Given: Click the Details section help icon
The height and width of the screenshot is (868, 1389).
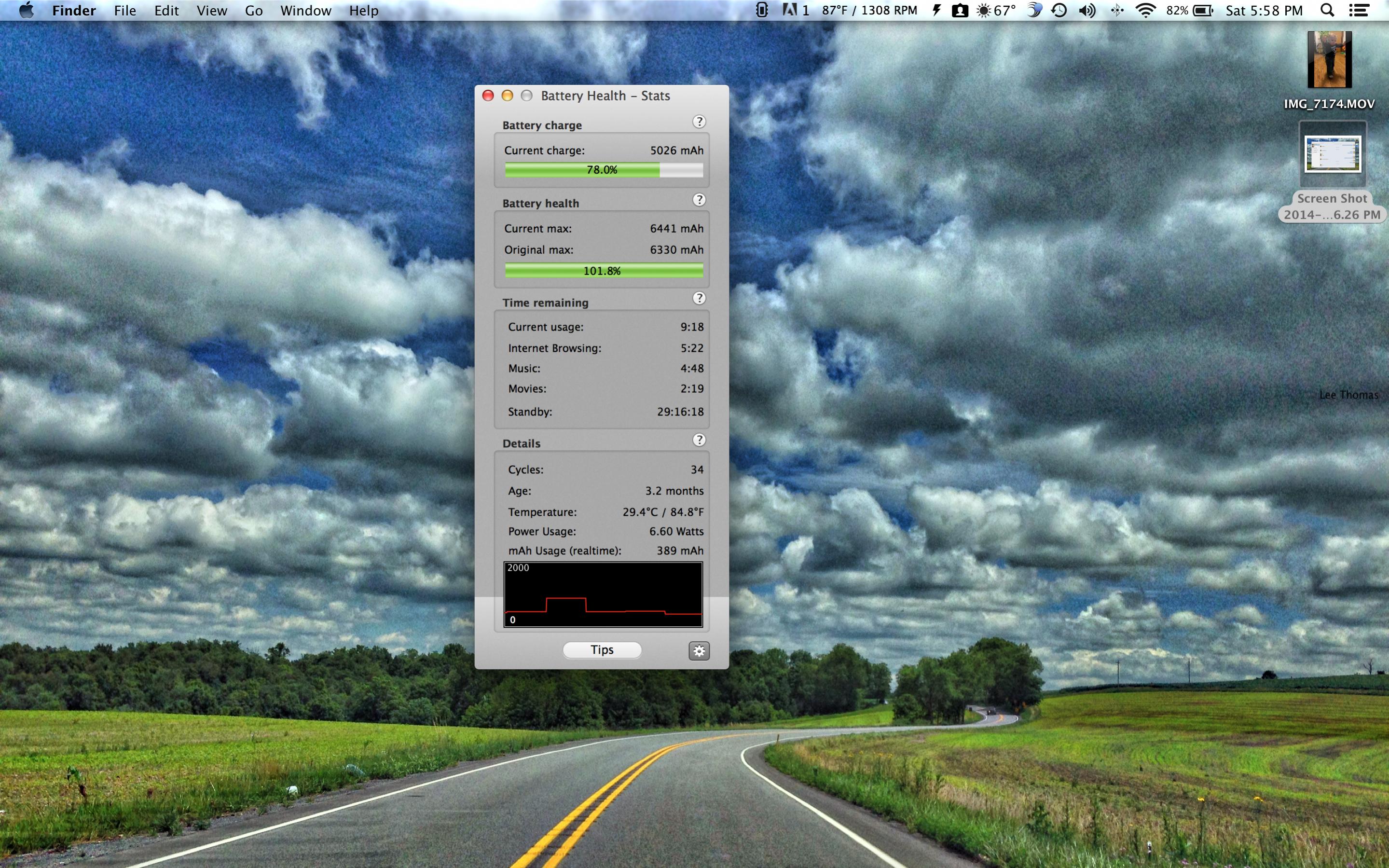Looking at the screenshot, I should (x=699, y=440).
